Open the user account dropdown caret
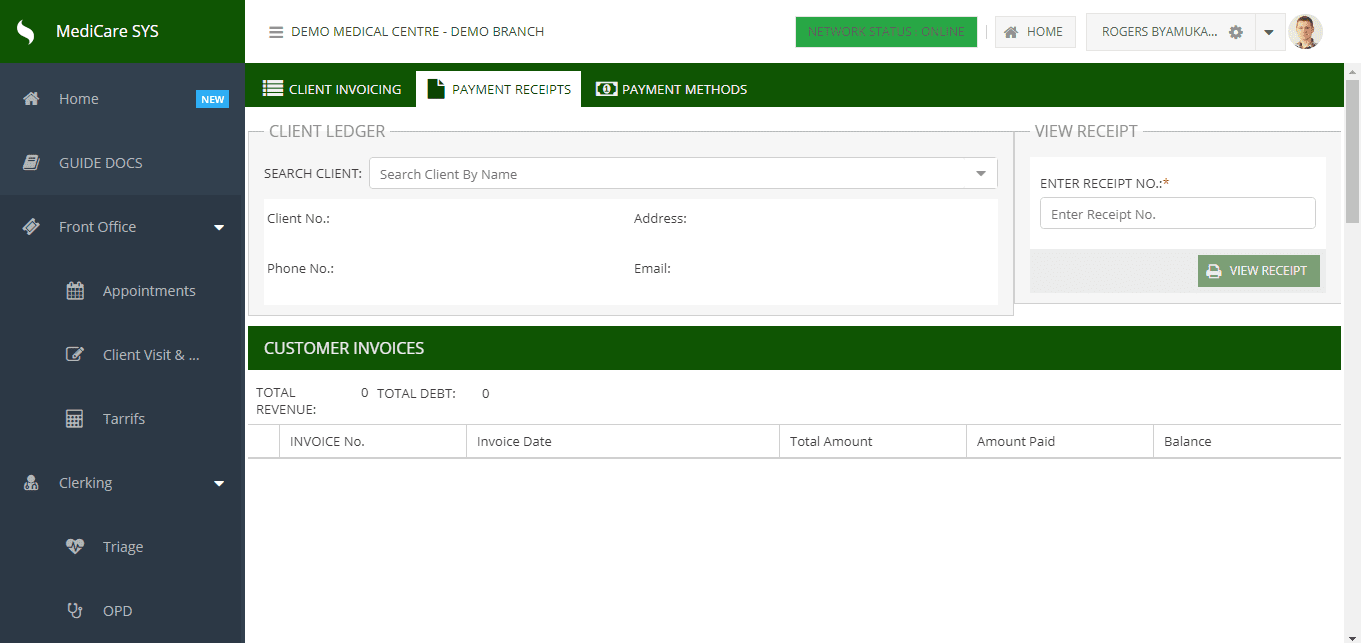 1268,32
